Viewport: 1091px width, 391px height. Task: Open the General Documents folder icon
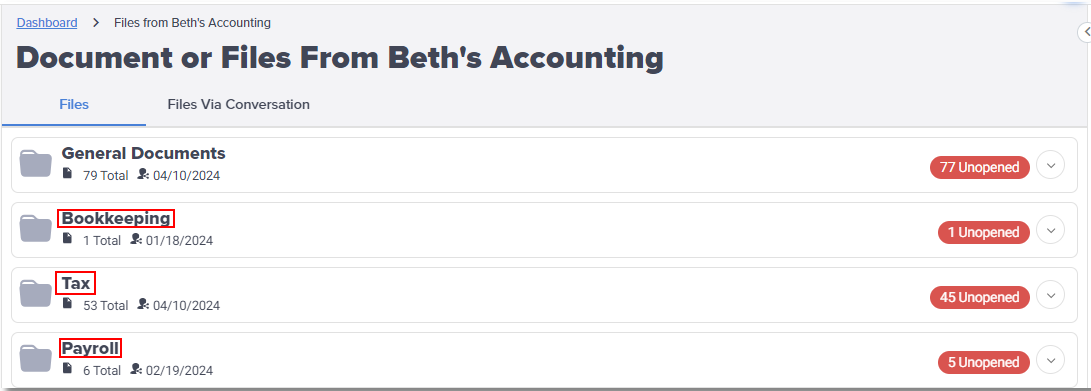click(x=35, y=163)
